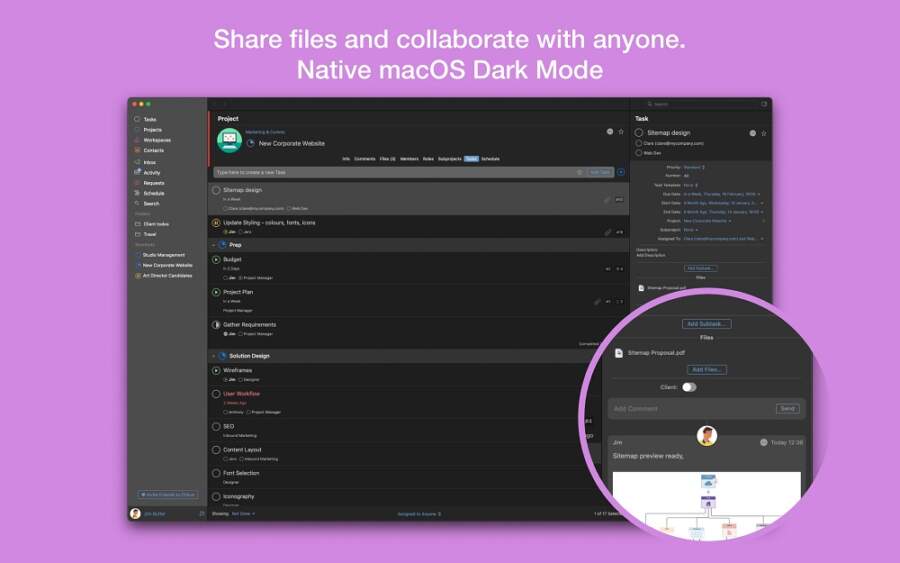Open Contacts from the sidebar
Screen dimensions: 900x563
[x=138, y=151]
